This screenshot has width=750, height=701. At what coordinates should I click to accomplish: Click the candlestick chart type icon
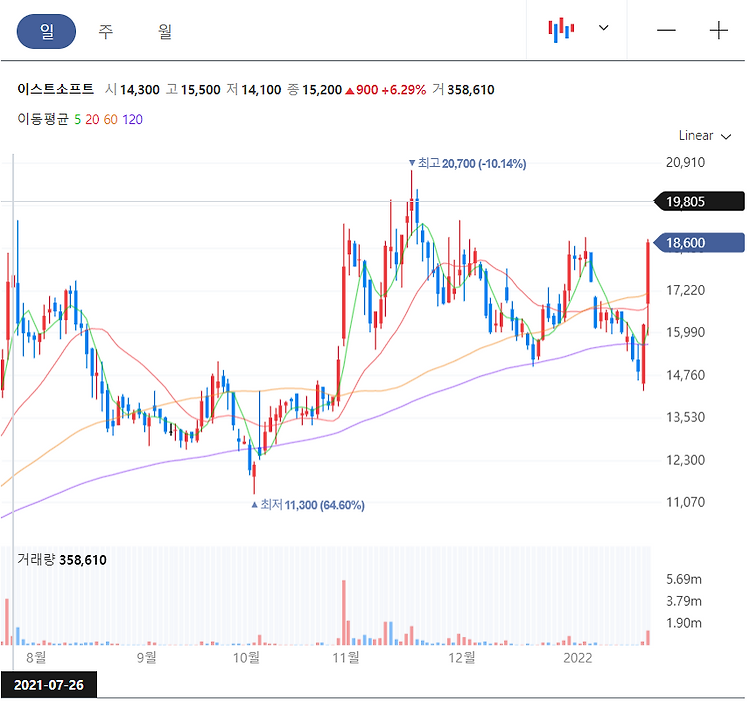click(561, 30)
